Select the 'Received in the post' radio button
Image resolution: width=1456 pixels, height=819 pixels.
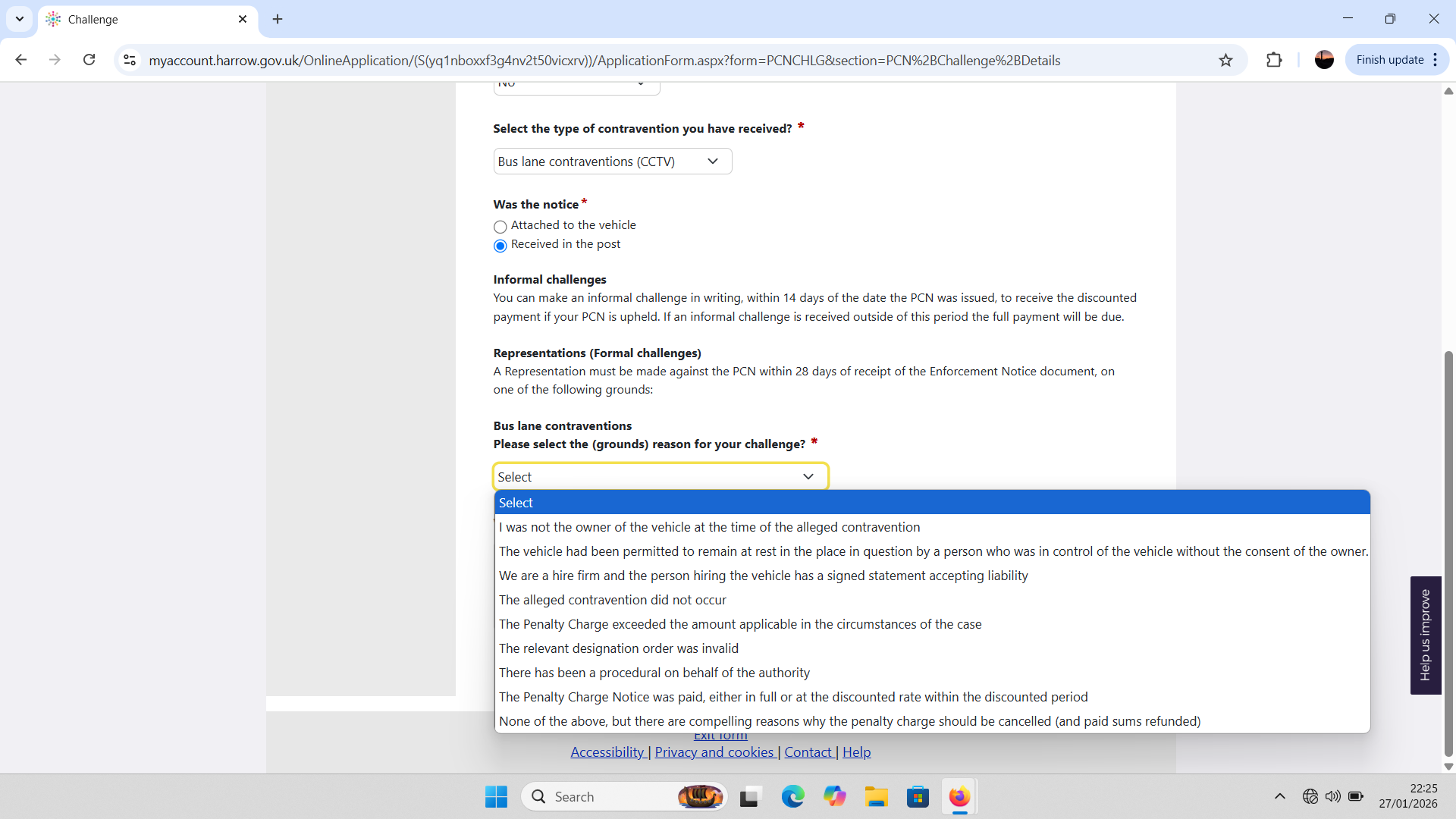[x=500, y=246]
